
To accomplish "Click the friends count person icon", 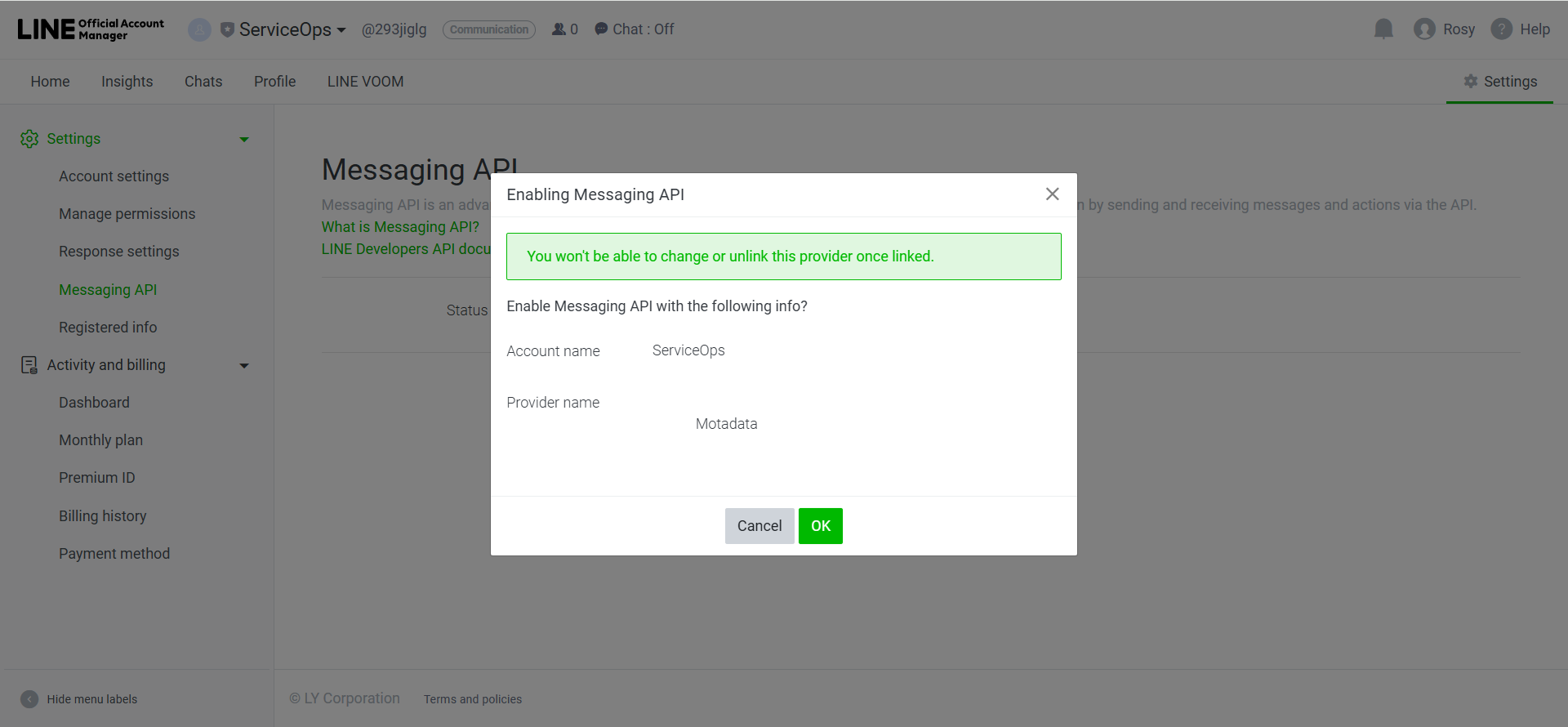I will [x=559, y=29].
